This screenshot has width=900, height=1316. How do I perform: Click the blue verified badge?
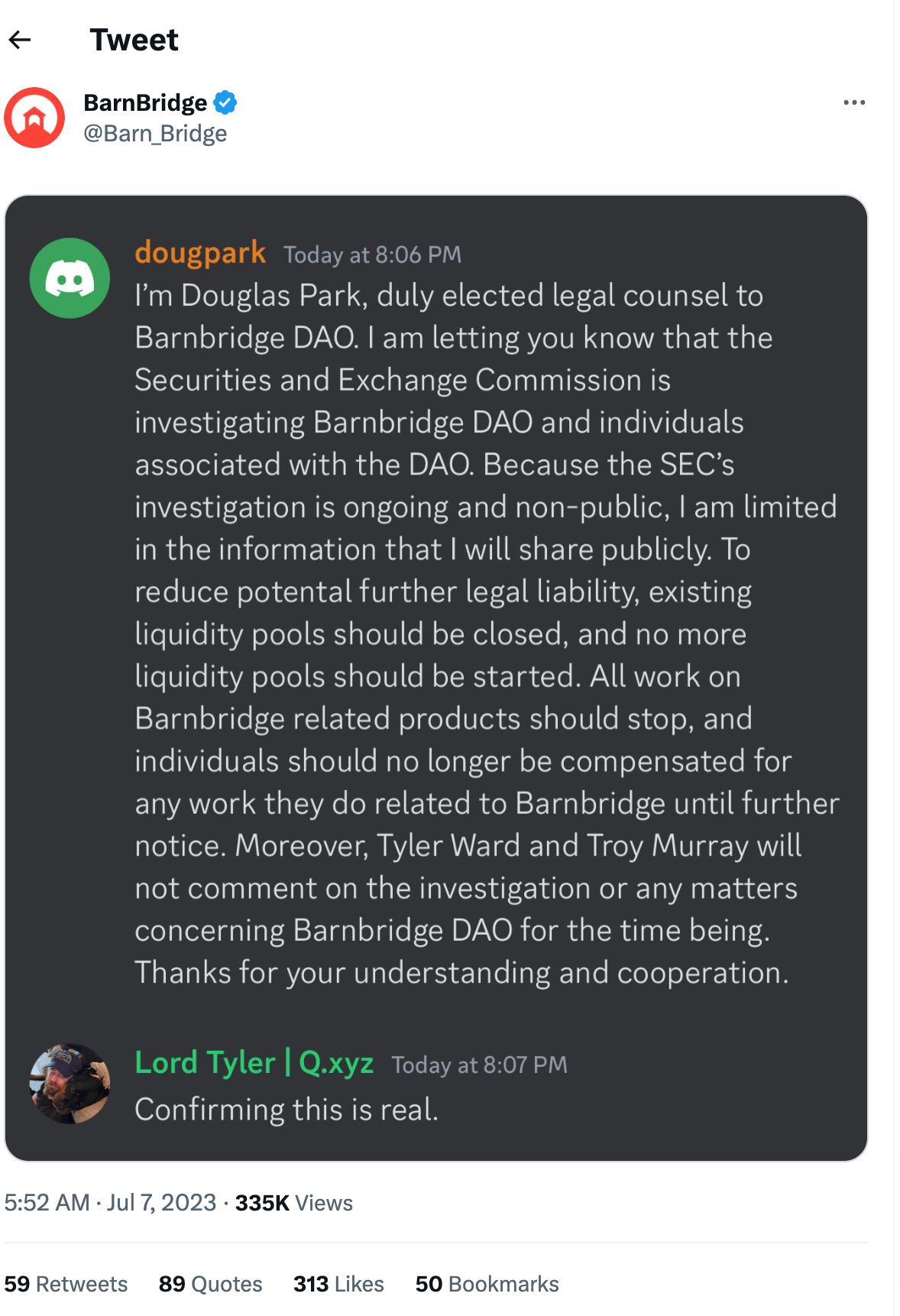(225, 102)
